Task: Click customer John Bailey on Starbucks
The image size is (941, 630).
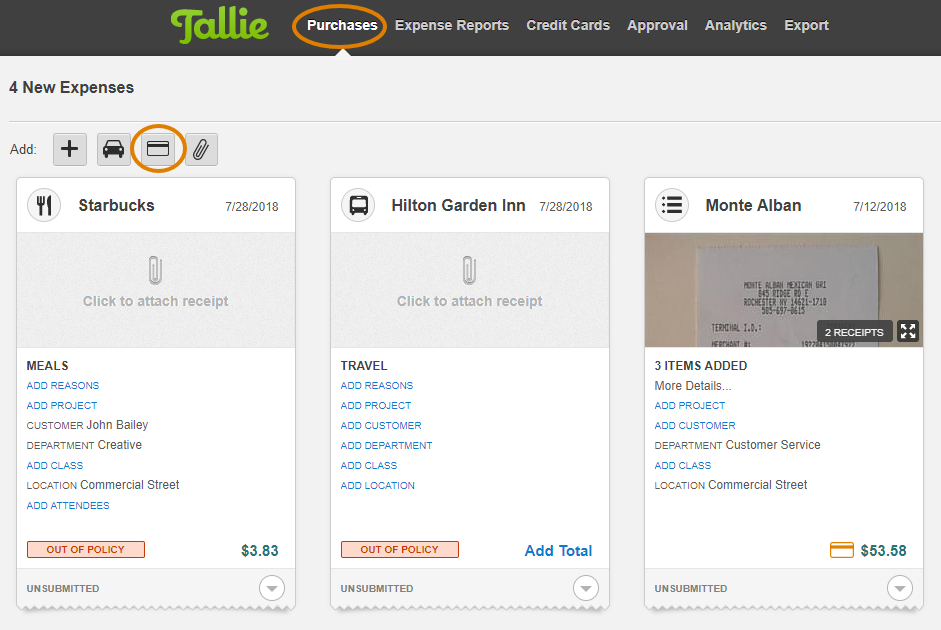Action: (117, 425)
